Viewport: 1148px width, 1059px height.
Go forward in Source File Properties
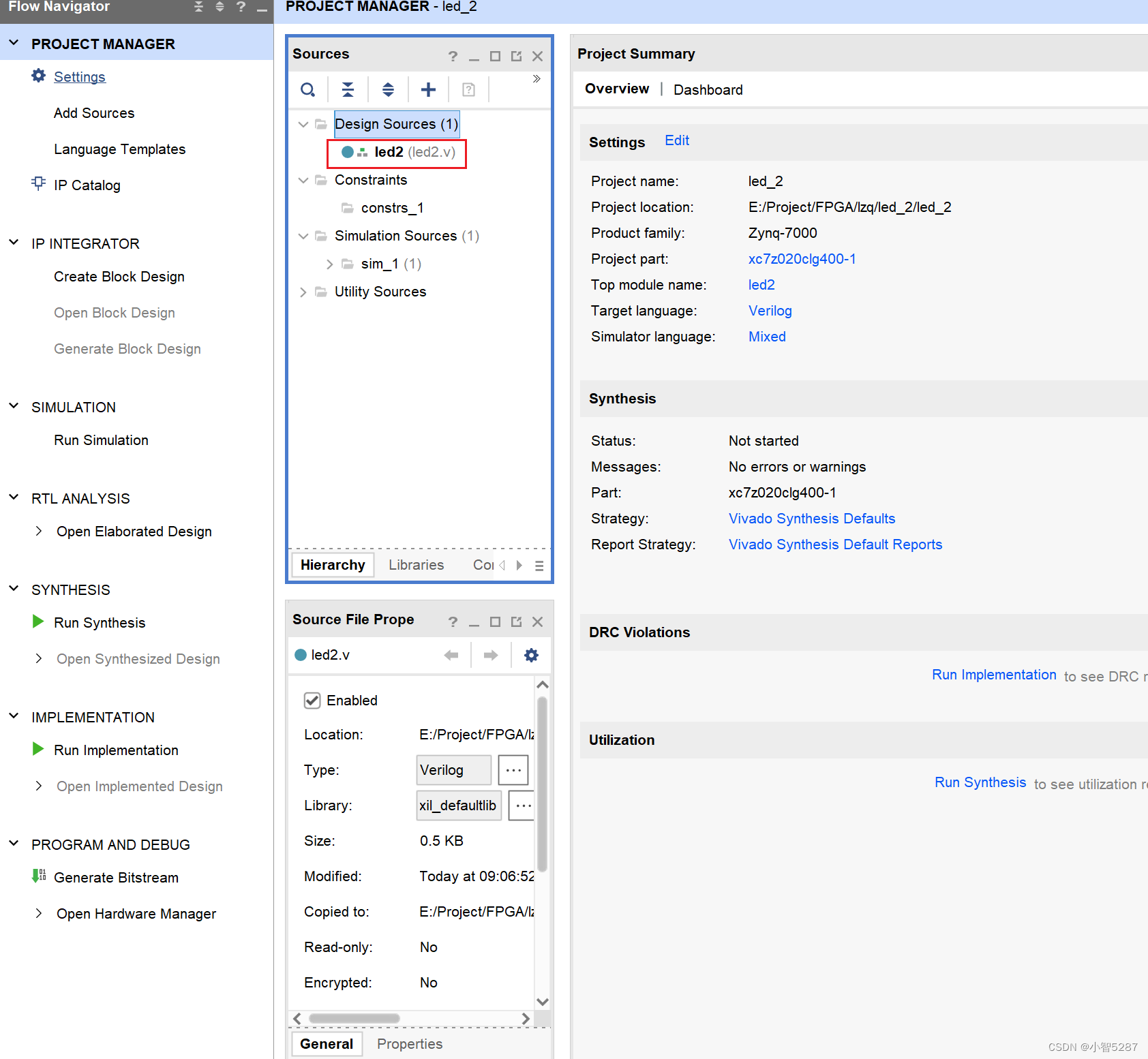(x=491, y=655)
